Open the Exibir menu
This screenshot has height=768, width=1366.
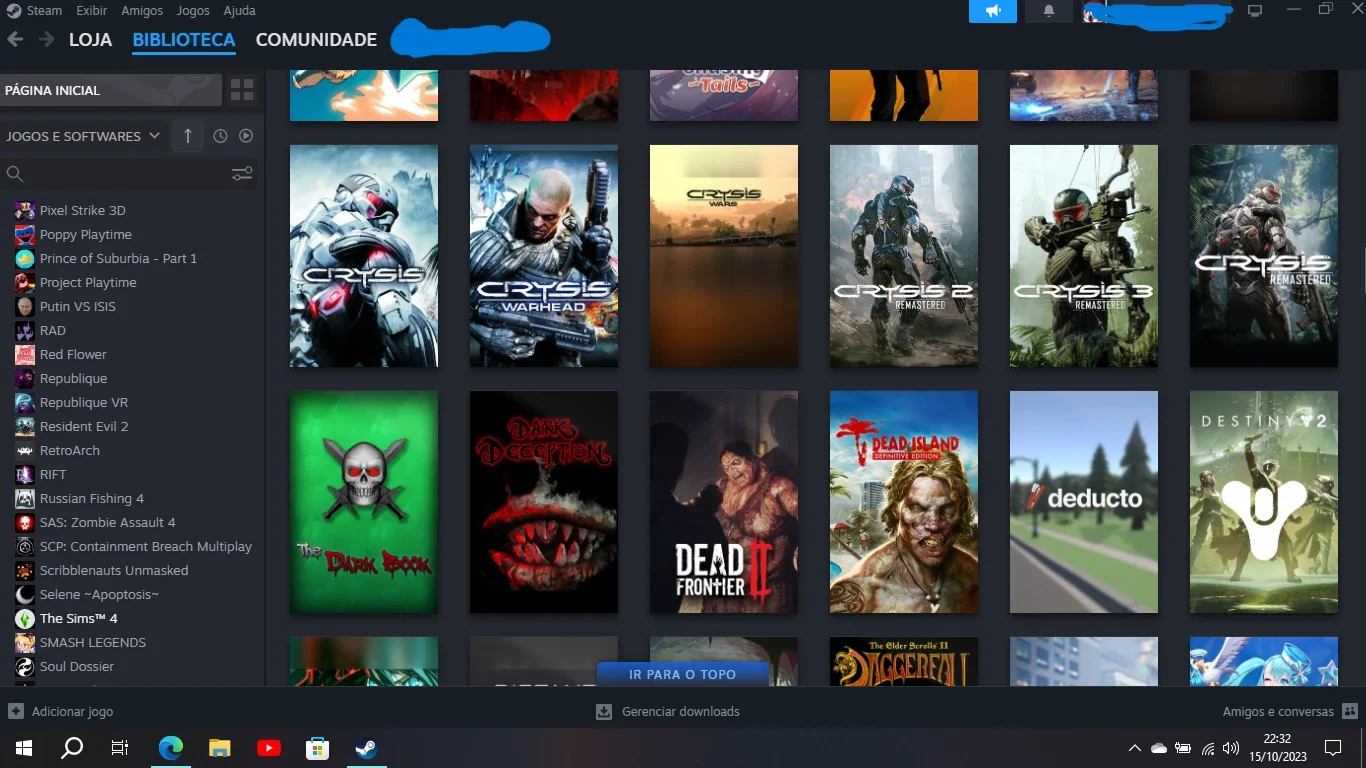[92, 11]
